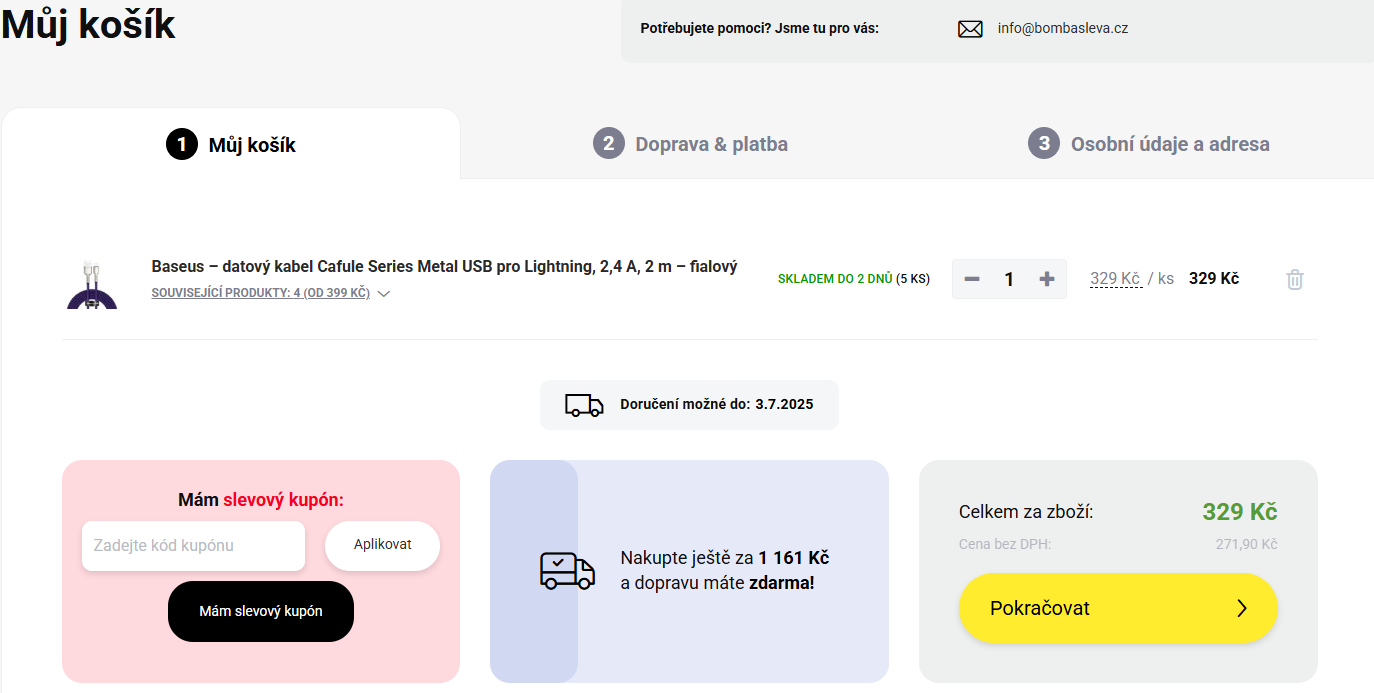This screenshot has width=1374, height=693.
Task: Expand related products chevron
Action: pyautogui.click(x=384, y=294)
